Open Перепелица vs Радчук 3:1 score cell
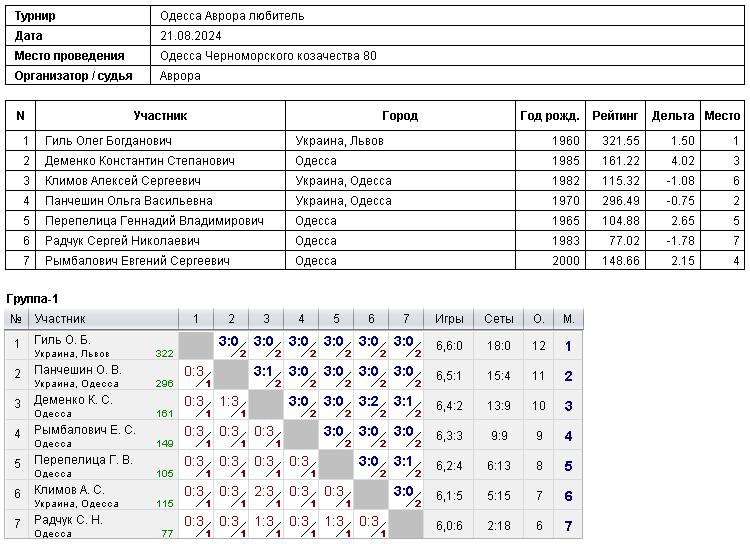Image resolution: width=750 pixels, height=544 pixels. [x=406, y=466]
